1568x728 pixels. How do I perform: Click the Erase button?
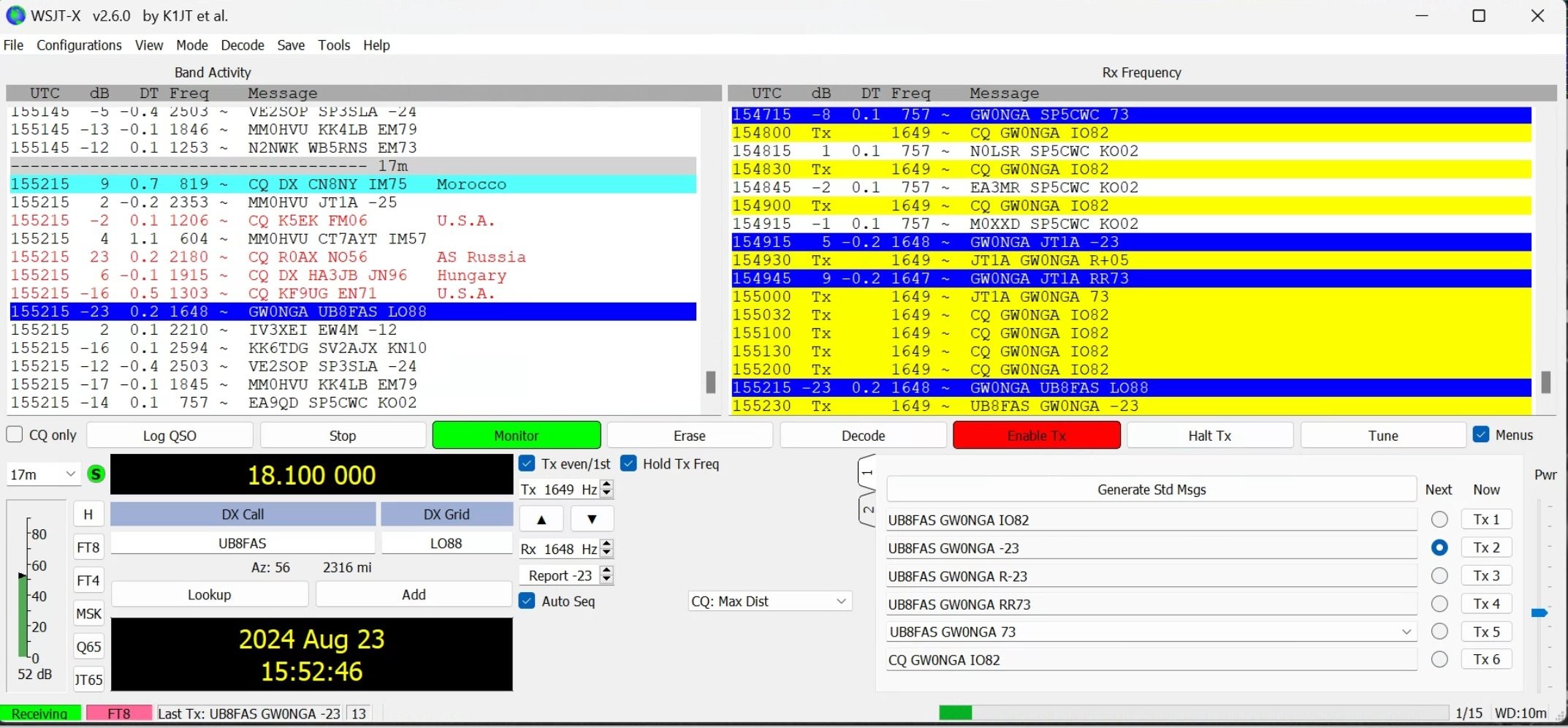(x=690, y=436)
